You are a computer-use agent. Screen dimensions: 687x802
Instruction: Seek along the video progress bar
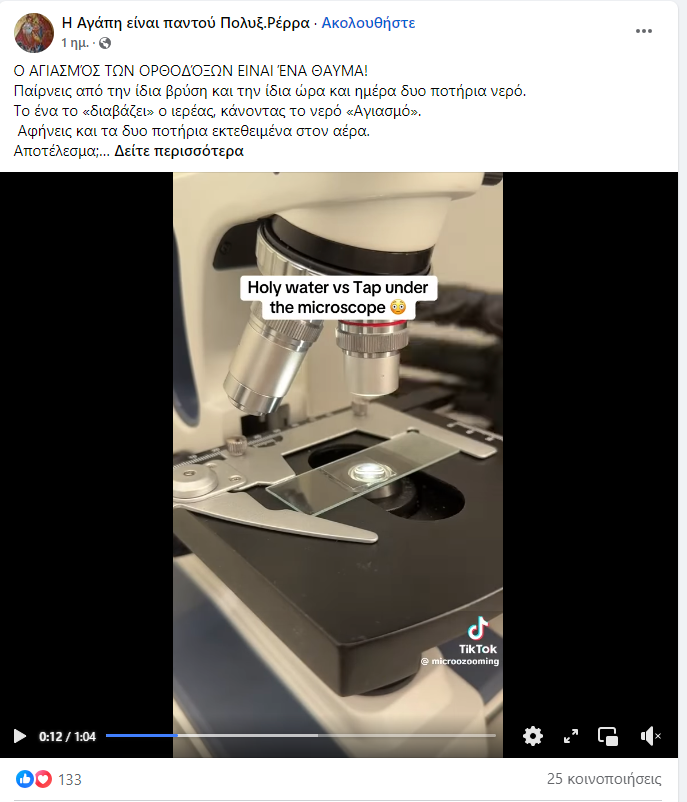coord(301,736)
